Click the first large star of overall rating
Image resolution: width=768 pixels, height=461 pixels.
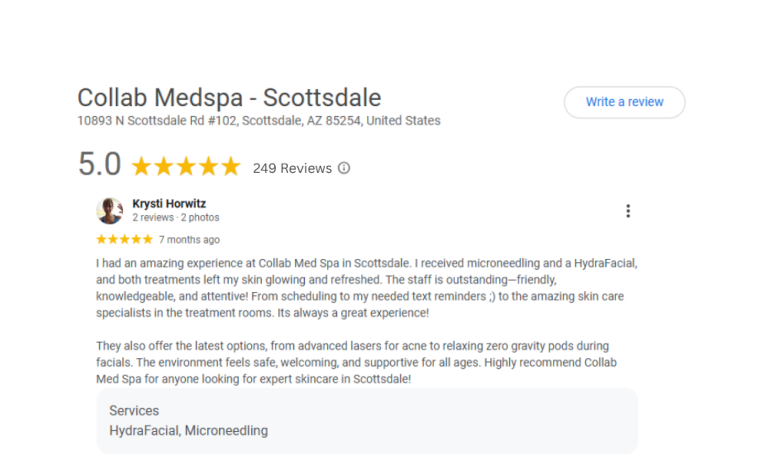tap(141, 167)
